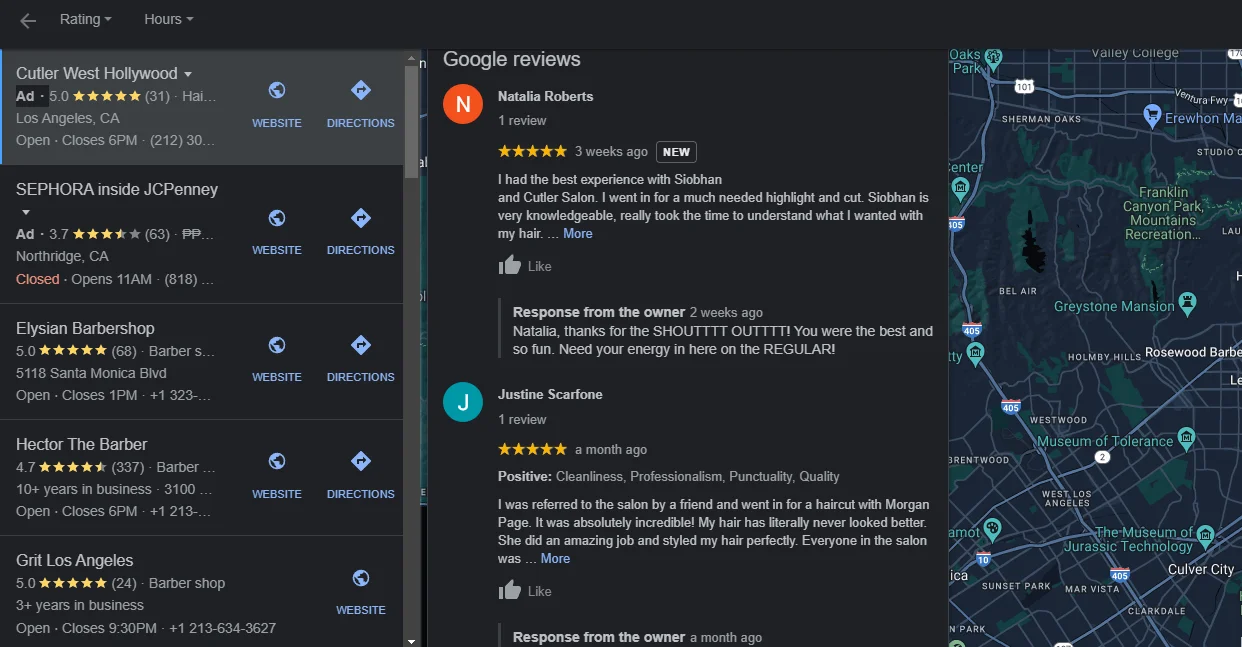Show full text of Justine's review

click(556, 559)
